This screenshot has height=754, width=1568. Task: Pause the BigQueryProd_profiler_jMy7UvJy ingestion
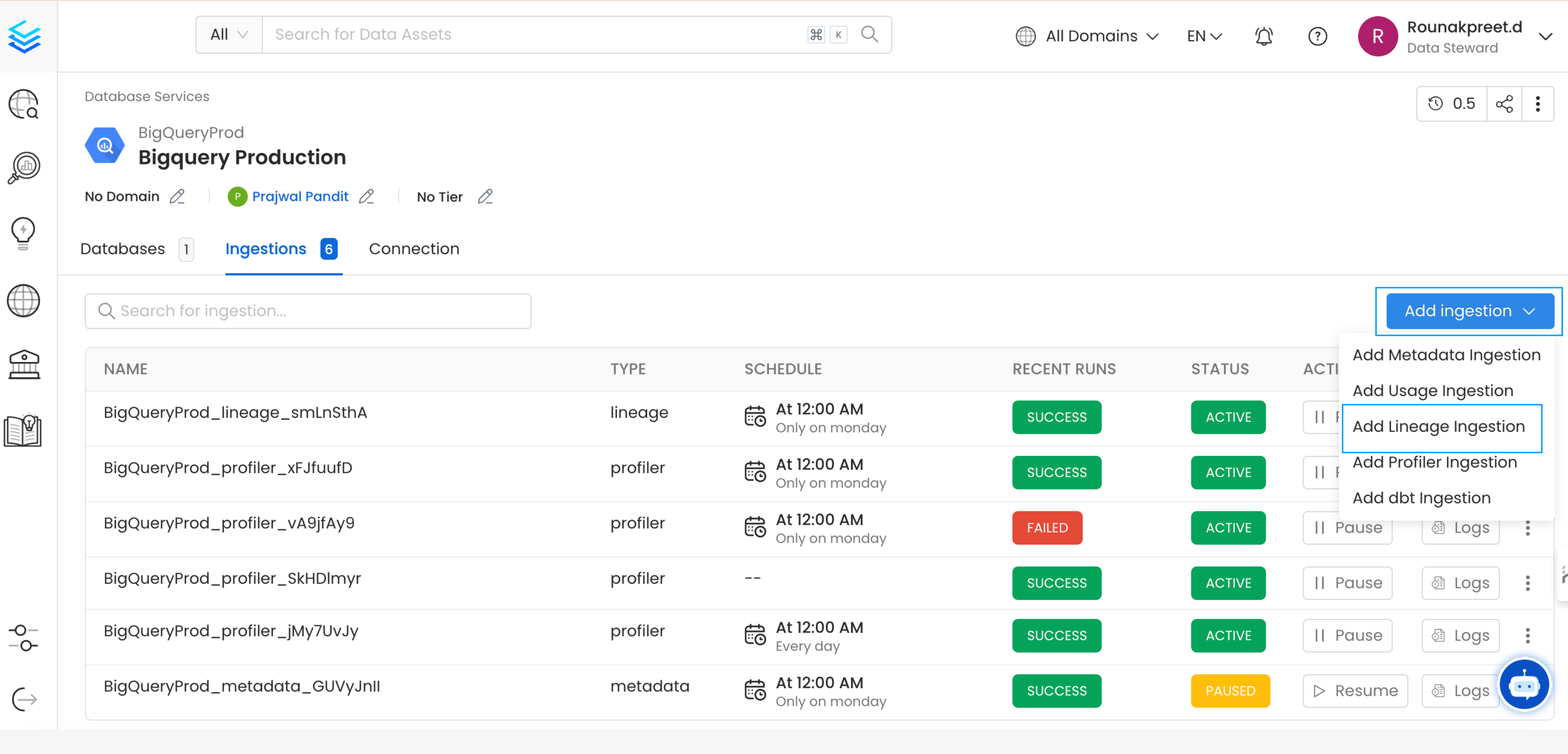click(1347, 635)
